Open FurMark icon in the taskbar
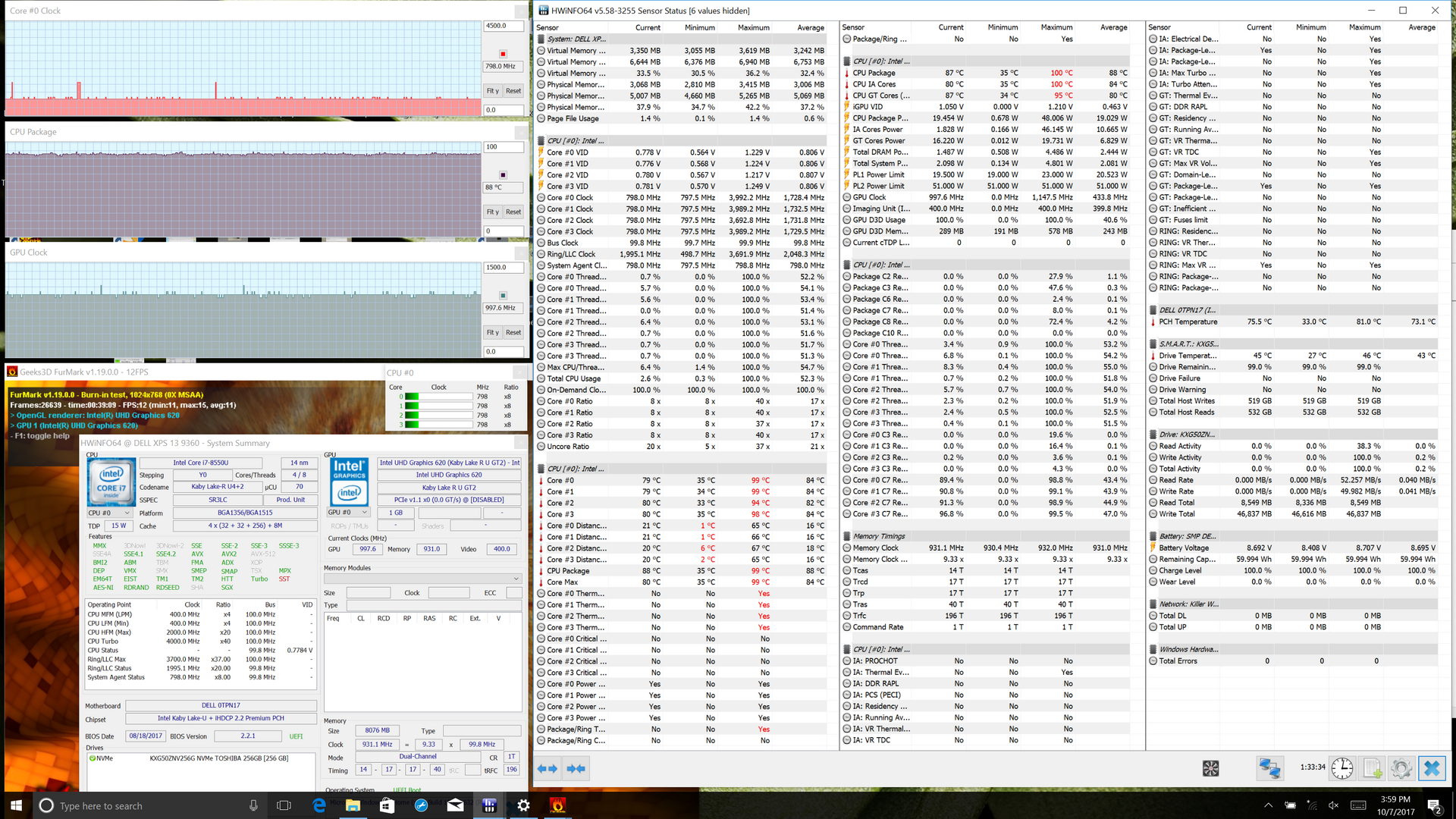 coord(557,805)
